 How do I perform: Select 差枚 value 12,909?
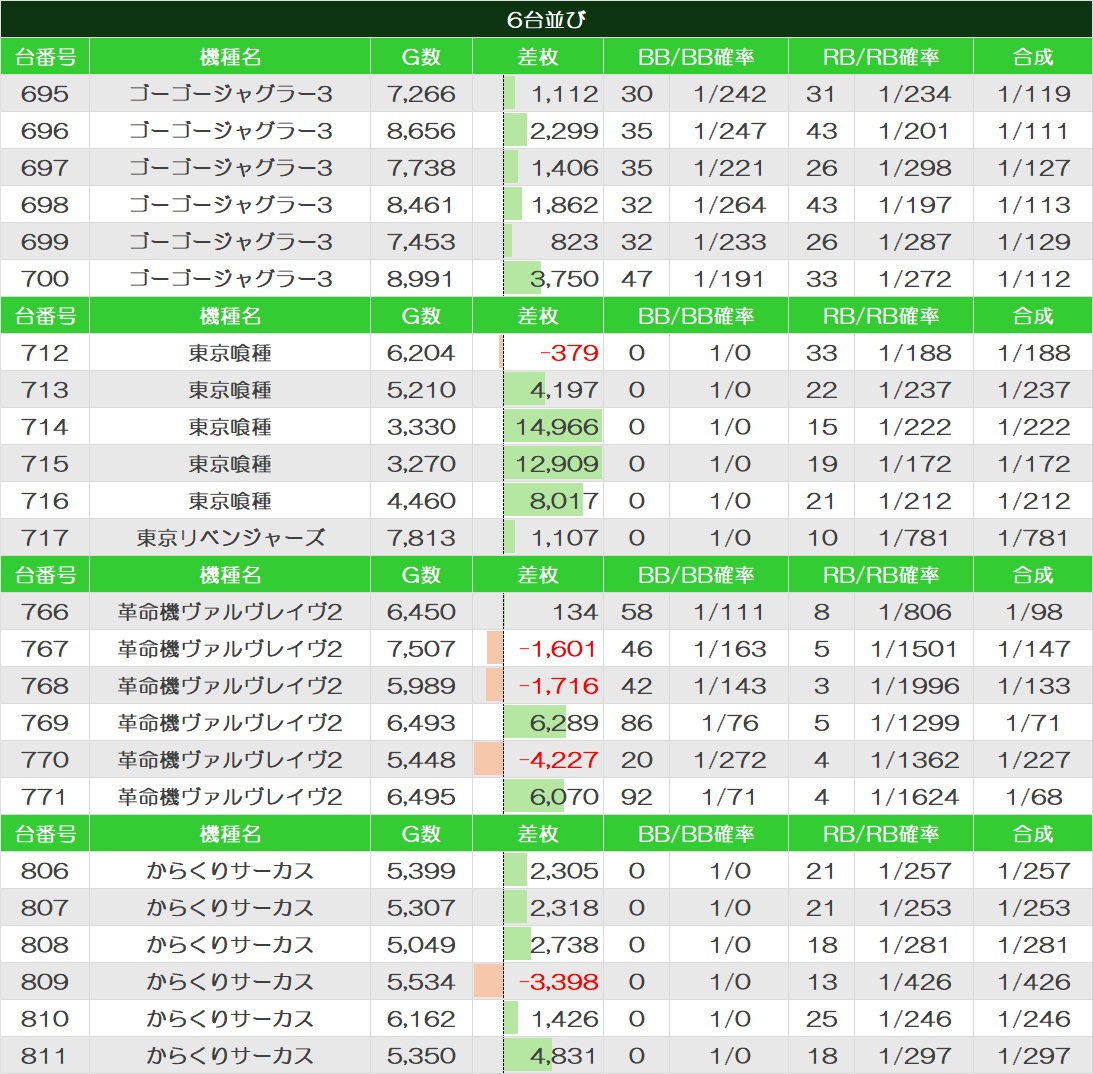[556, 463]
